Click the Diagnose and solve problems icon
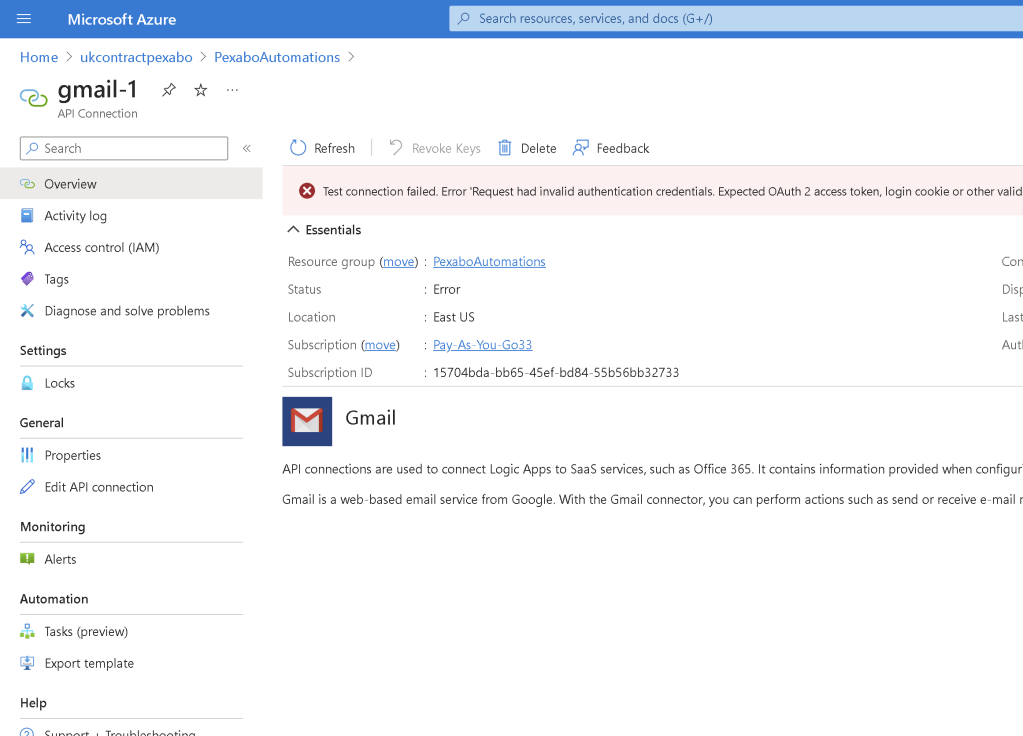Screen dimensions: 1023x736 pos(27,311)
